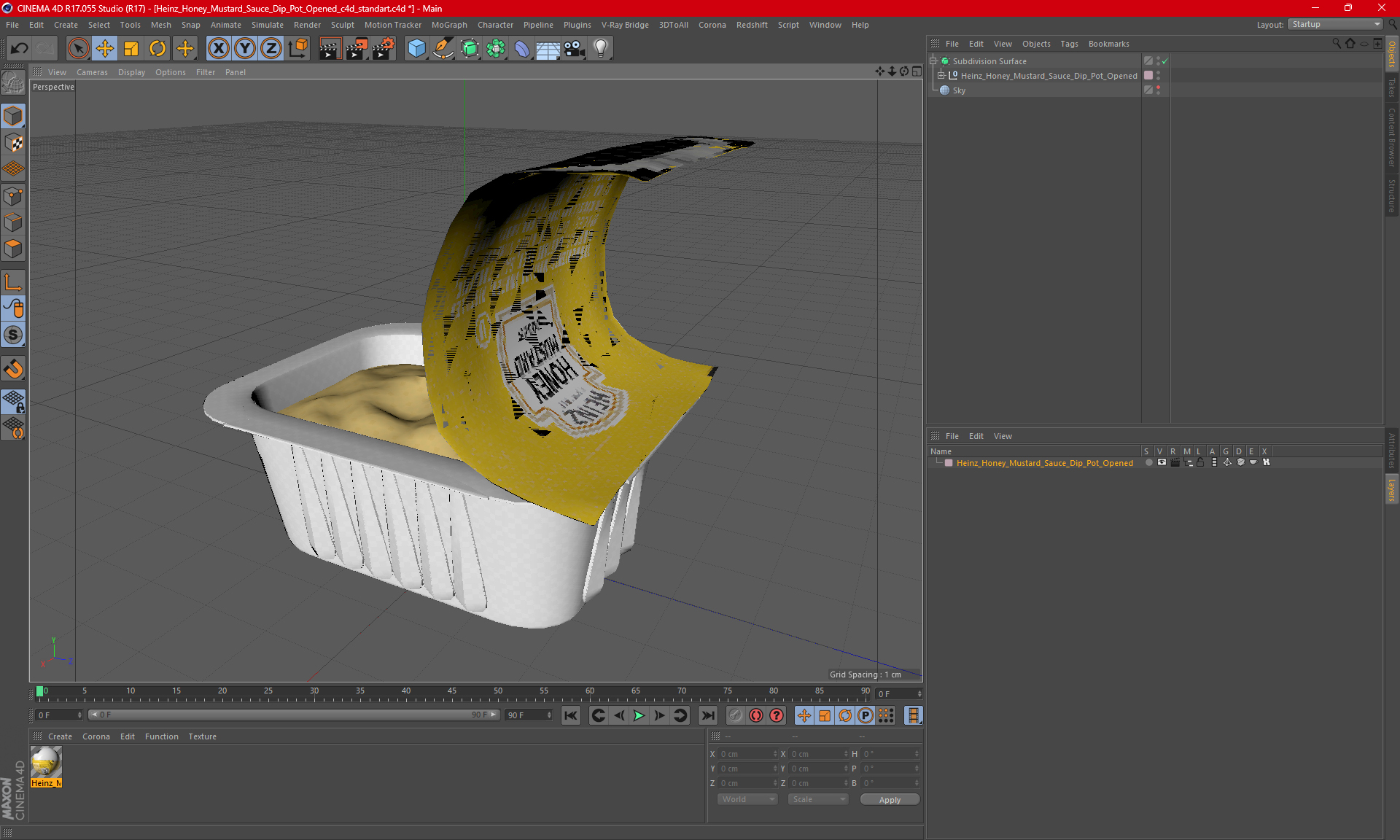This screenshot has width=1400, height=840.
Task: Switch to the Layers side tab
Action: pyautogui.click(x=1392, y=489)
